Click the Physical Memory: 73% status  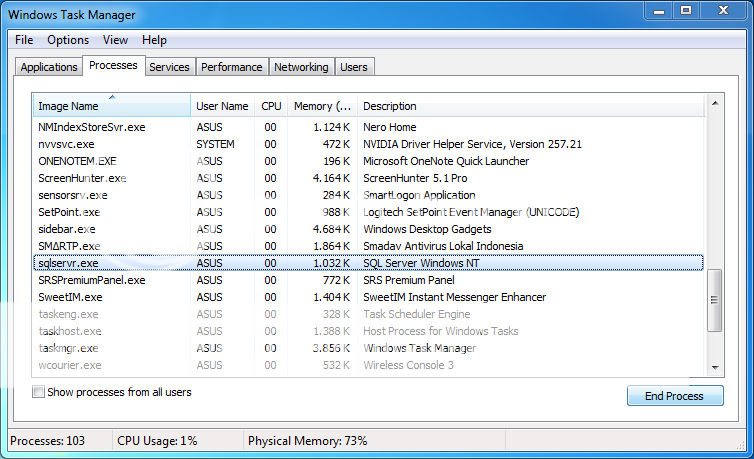[307, 441]
